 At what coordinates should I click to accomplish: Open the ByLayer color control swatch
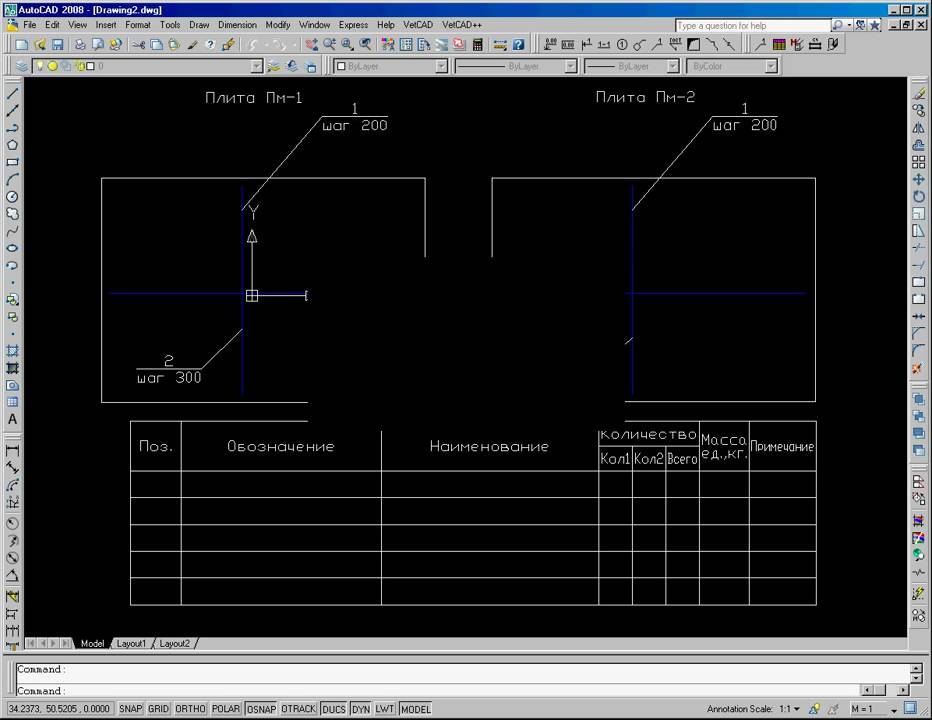click(390, 66)
